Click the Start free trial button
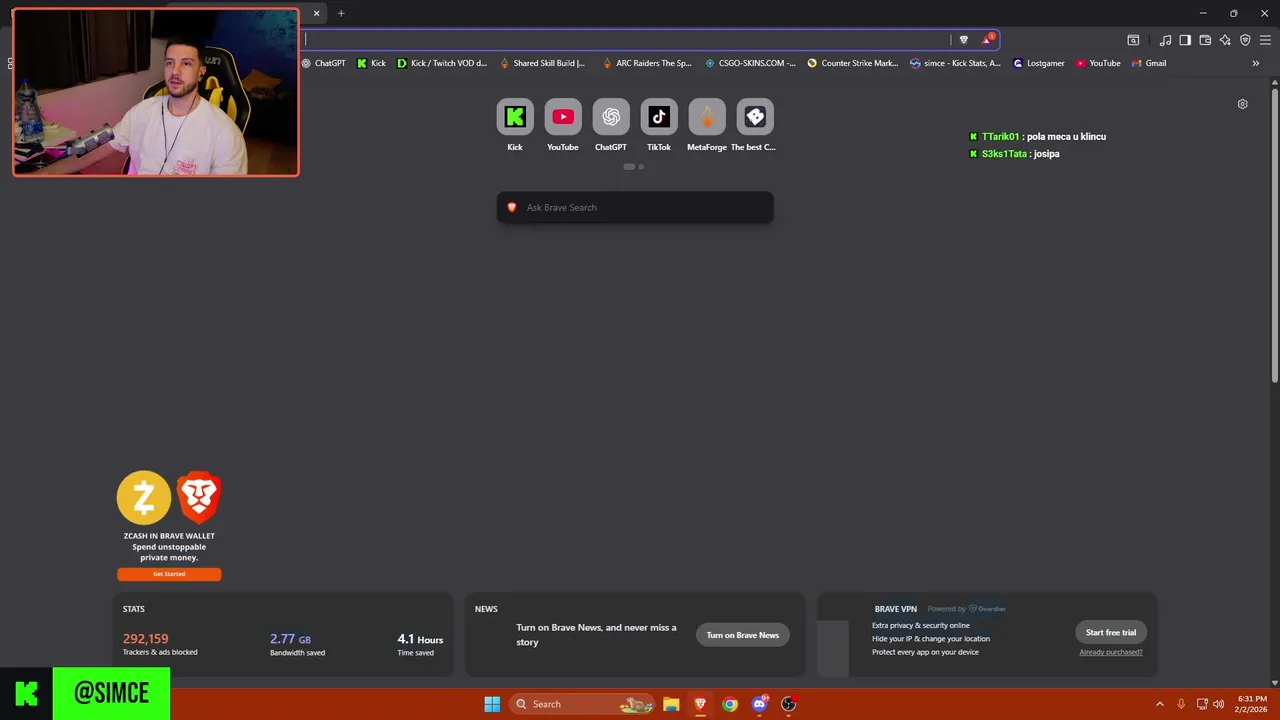This screenshot has height=720, width=1280. (1111, 632)
